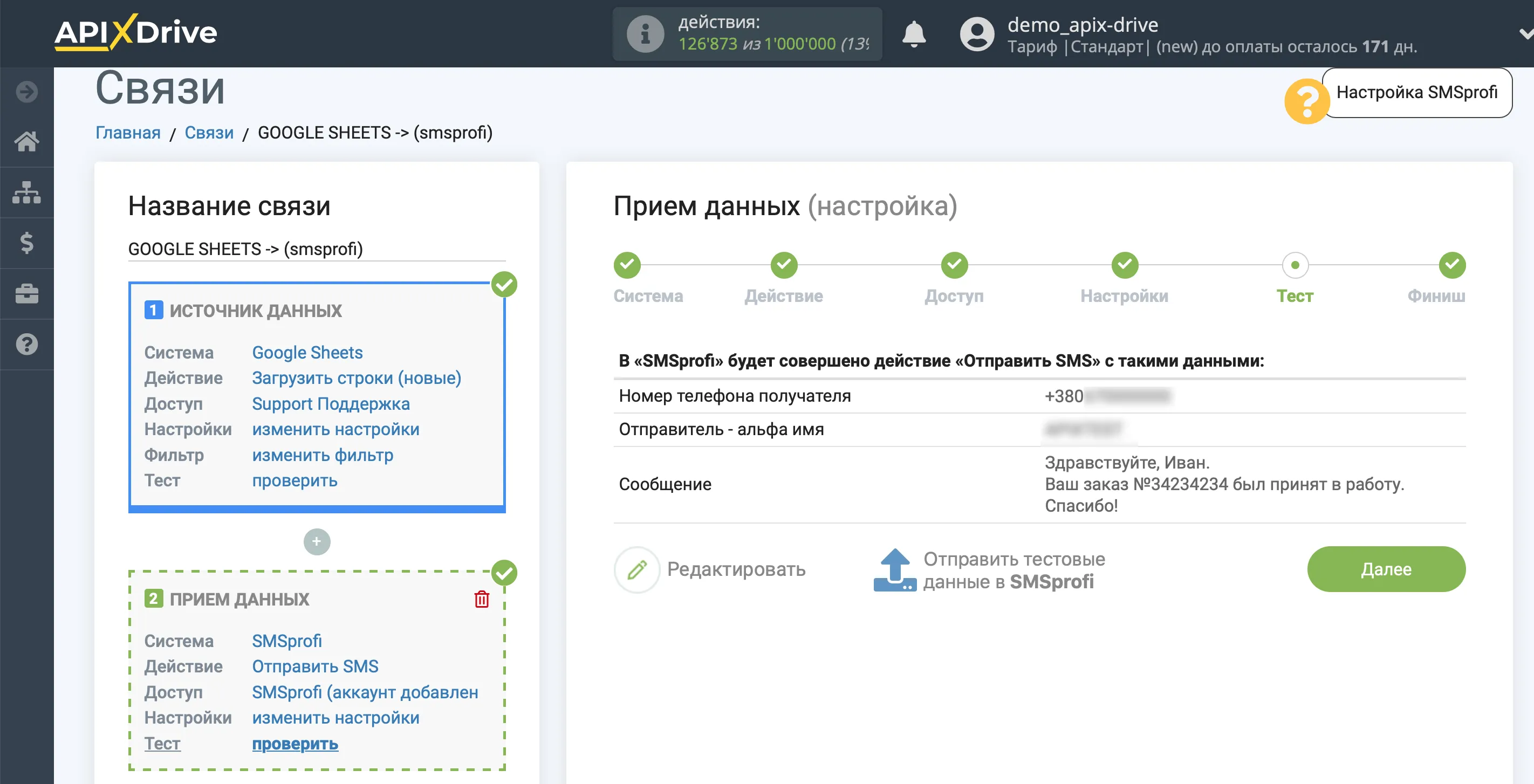Image resolution: width=1534 pixels, height=784 pixels.
Task: Edit the connection name input field
Action: [317, 249]
